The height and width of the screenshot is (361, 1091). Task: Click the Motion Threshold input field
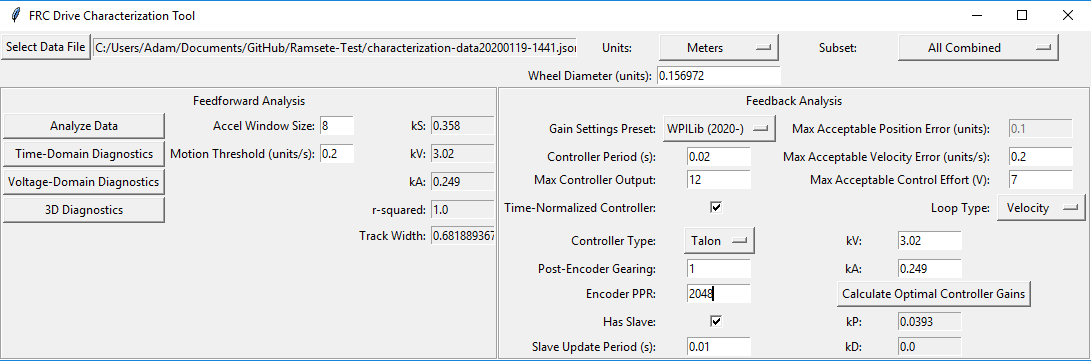337,154
